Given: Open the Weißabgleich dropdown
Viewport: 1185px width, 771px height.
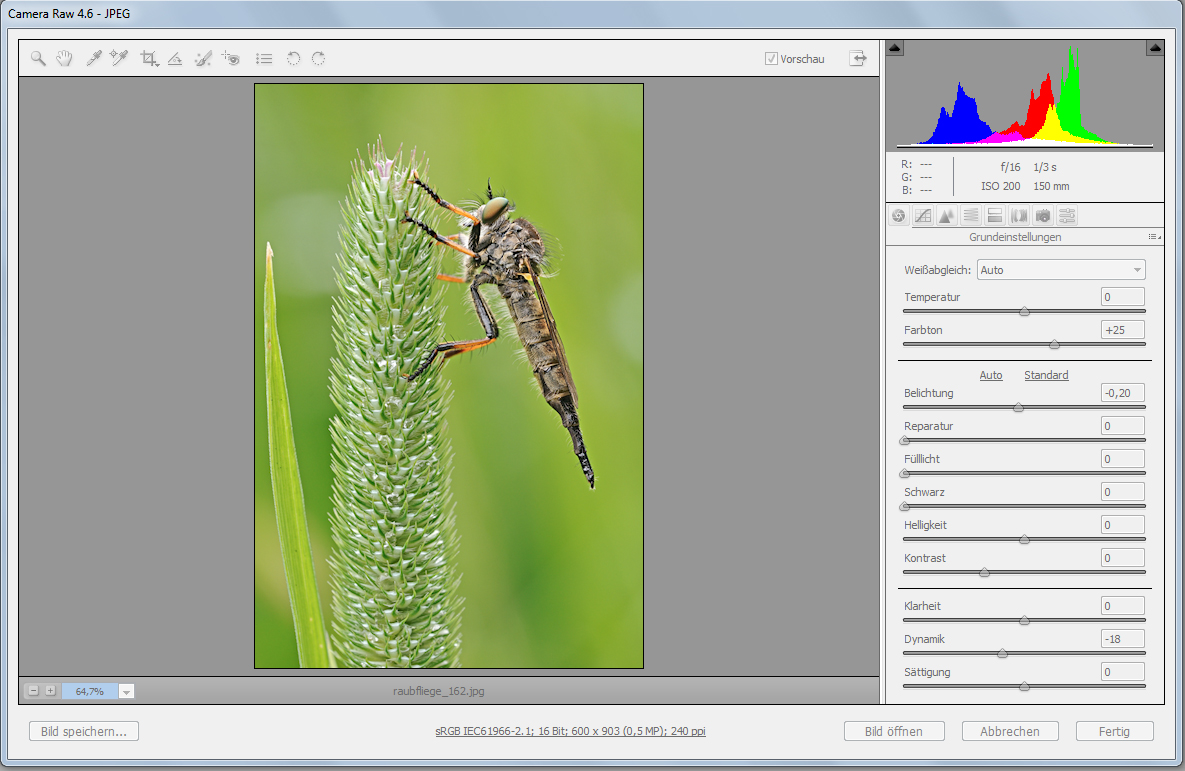Looking at the screenshot, I should pyautogui.click(x=1061, y=270).
